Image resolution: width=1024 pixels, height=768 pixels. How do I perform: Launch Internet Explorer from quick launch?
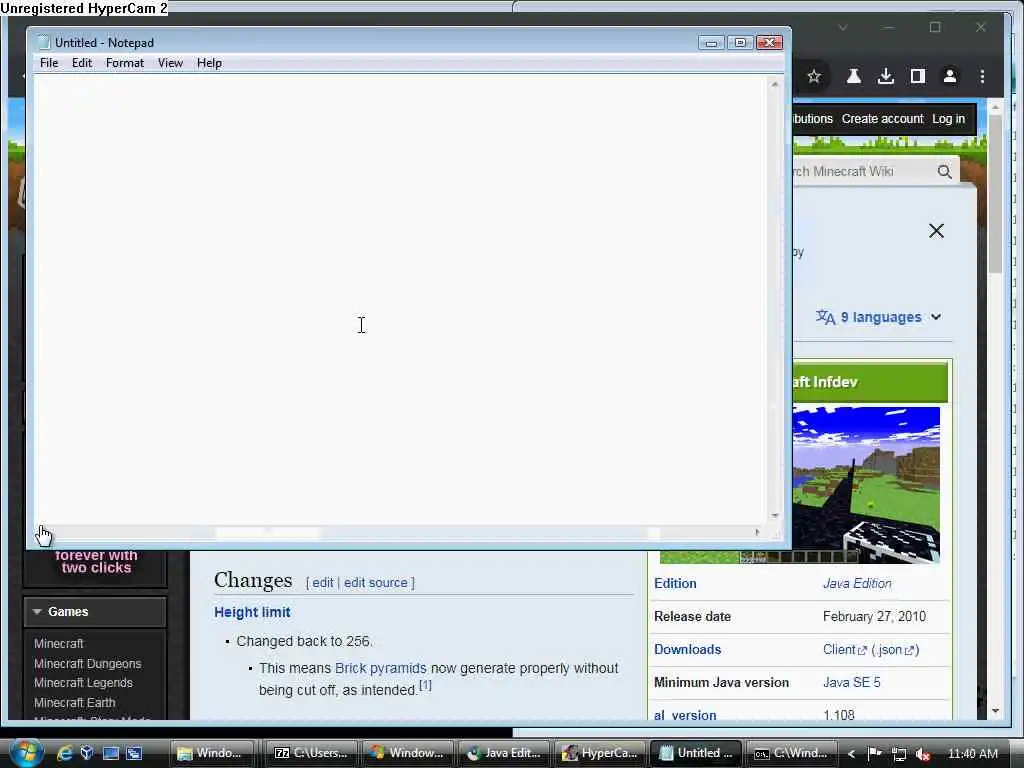click(64, 753)
